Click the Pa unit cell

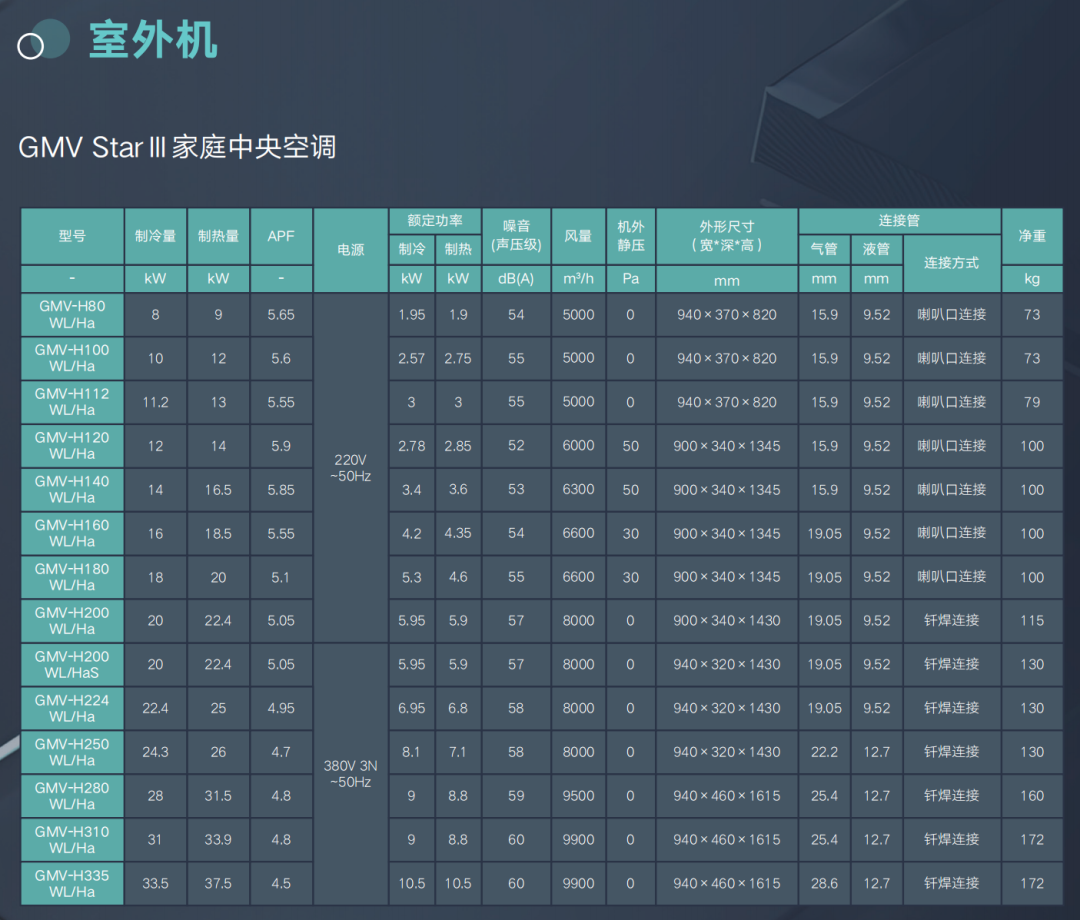[631, 279]
